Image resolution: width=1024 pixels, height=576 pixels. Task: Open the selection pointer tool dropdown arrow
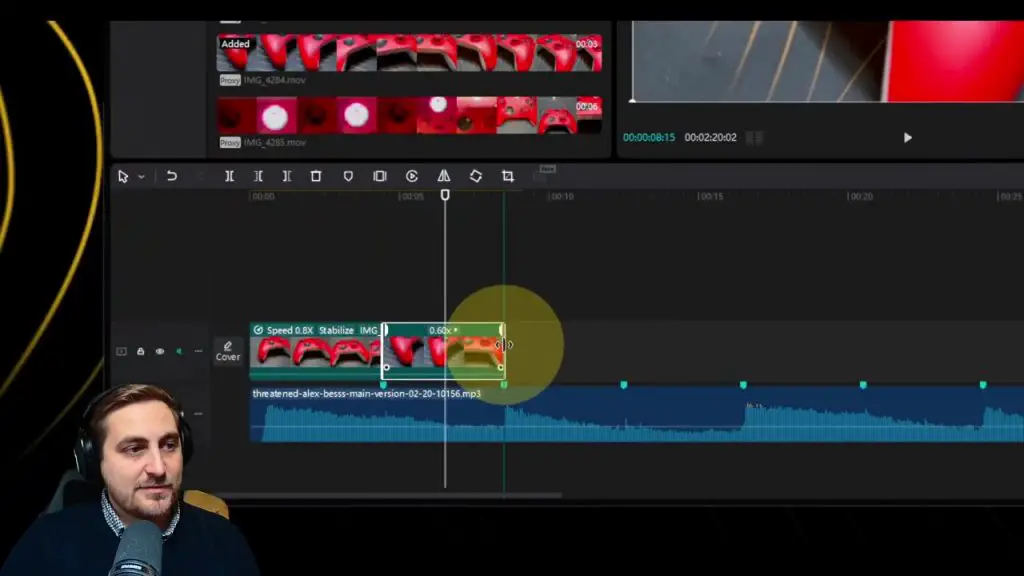point(141,177)
